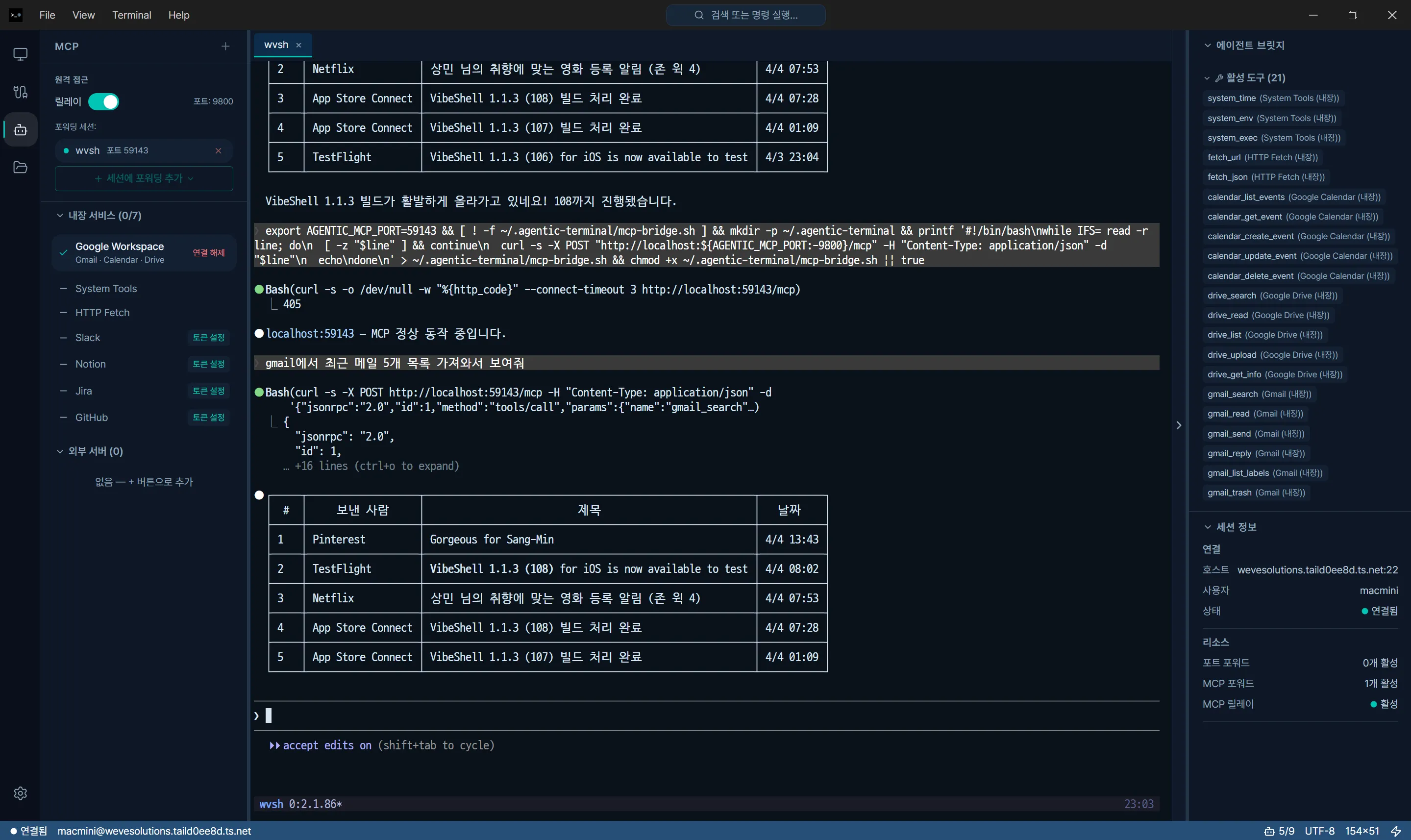Click Slack 토큰 설정 button
Viewport: 1411px width, 840px height.
tap(208, 337)
